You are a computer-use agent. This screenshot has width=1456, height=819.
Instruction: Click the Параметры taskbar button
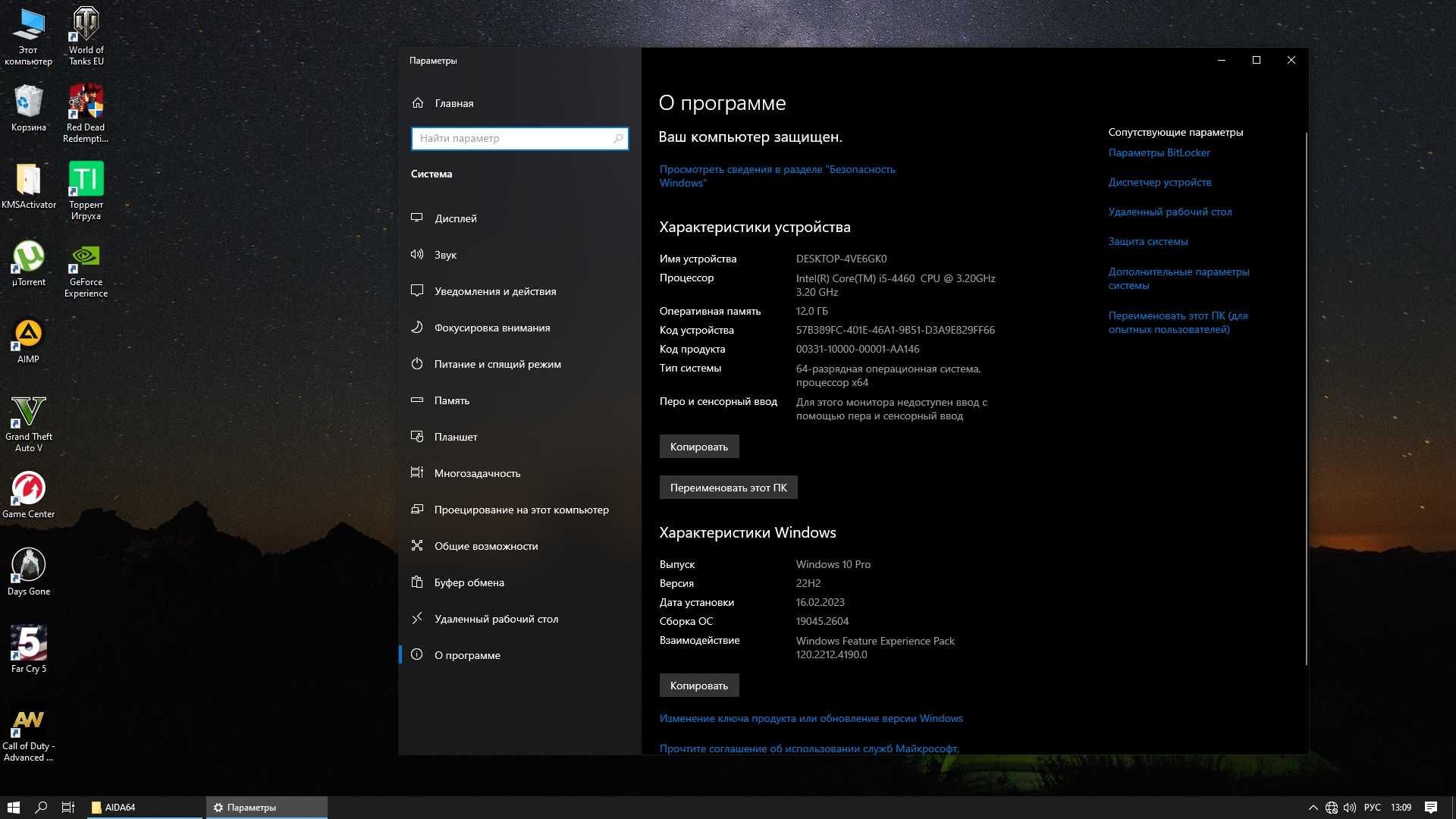[x=266, y=808]
